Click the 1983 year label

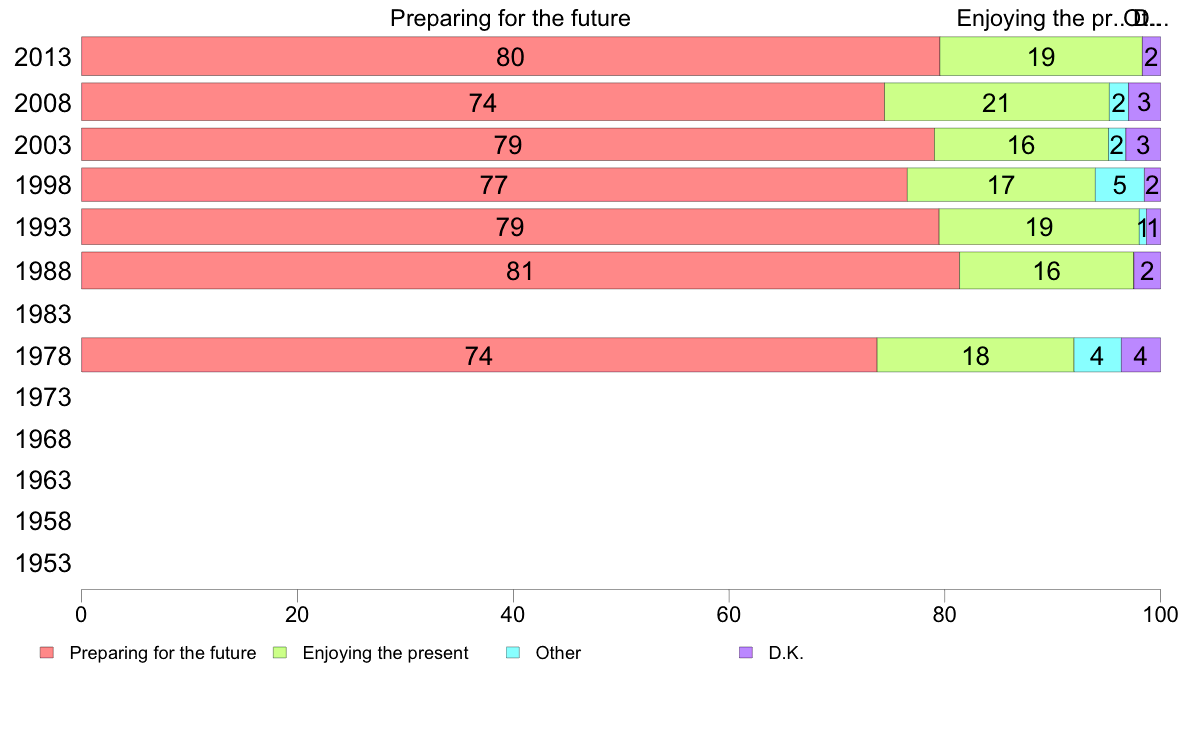pyautogui.click(x=42, y=314)
